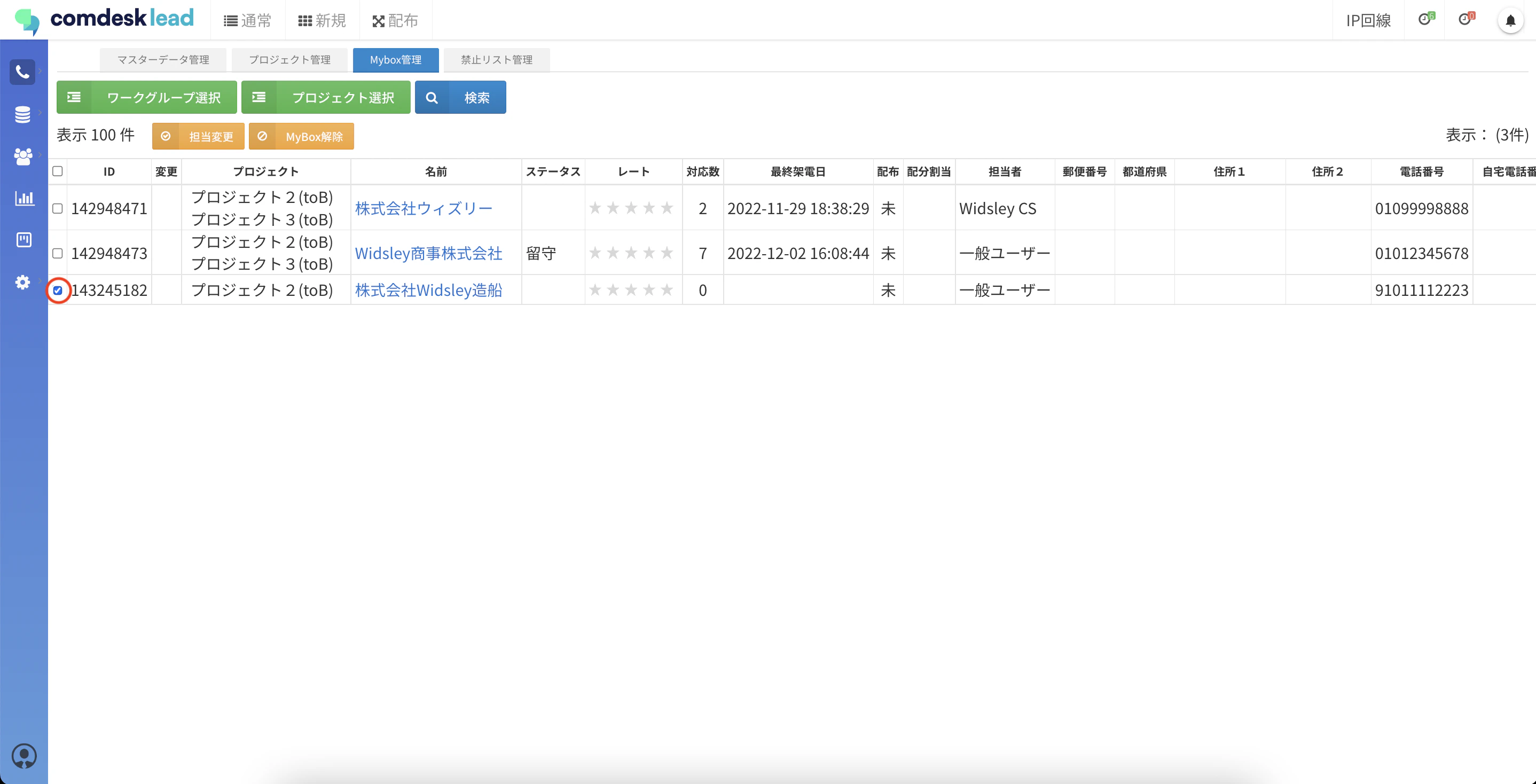Open the users group section in sidebar
1536x784 pixels.
pos(22,156)
